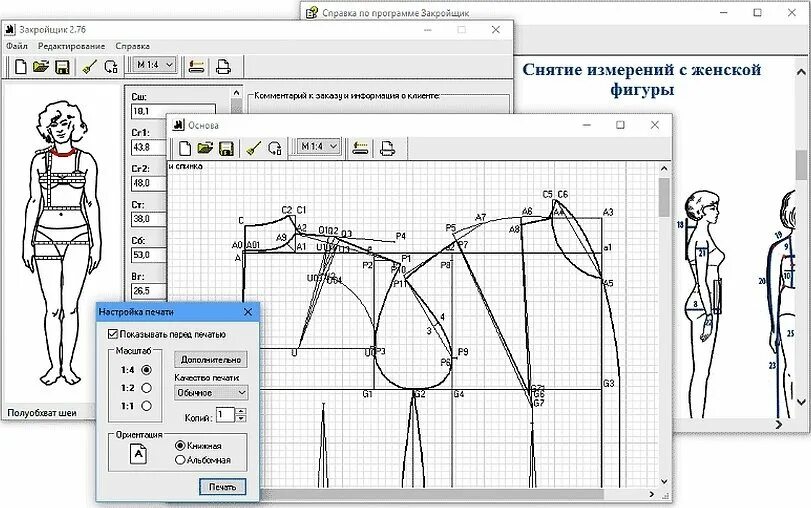811x508 pixels.
Task: Click New document icon in Закройщик 2.76 toolbar
Action: [21, 67]
